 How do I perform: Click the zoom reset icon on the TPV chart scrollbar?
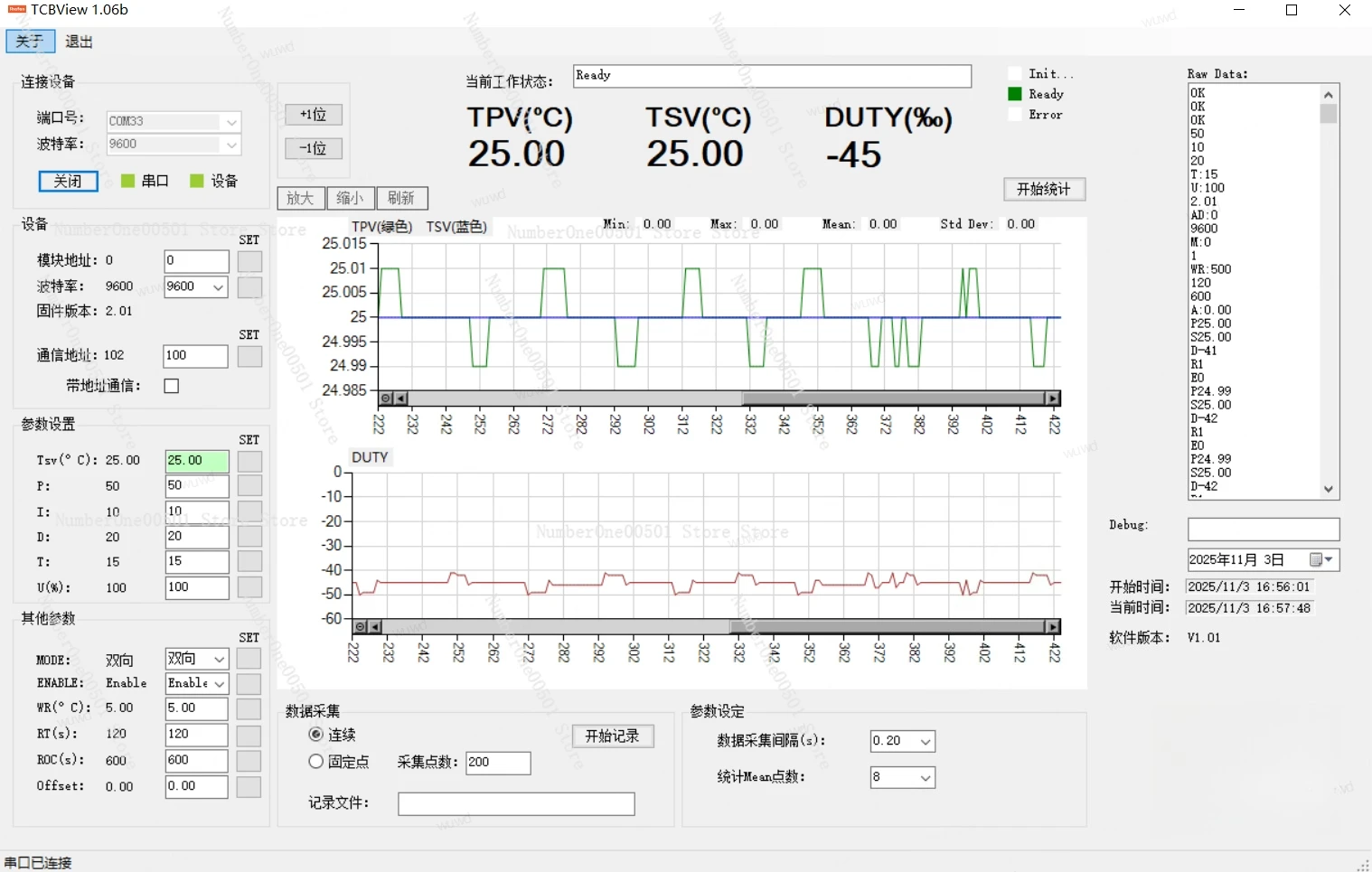click(386, 398)
